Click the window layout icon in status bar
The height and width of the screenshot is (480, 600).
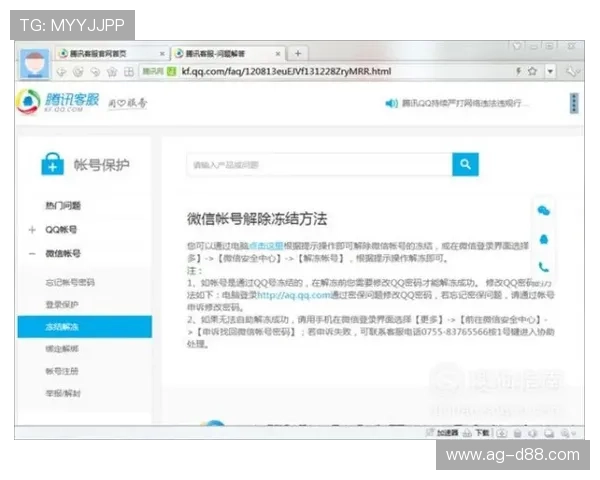coord(549,433)
